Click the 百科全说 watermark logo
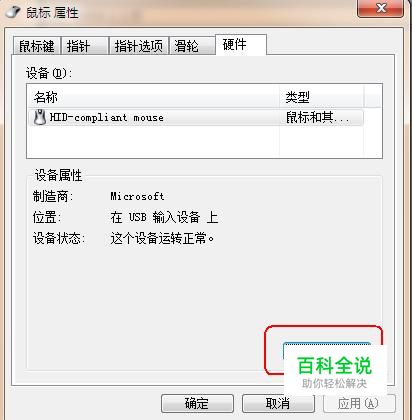 335,371
